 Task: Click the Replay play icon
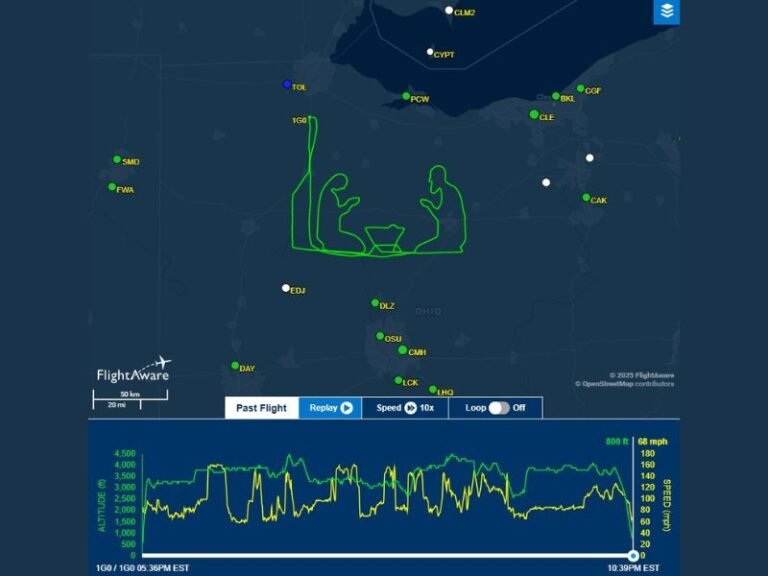point(346,408)
